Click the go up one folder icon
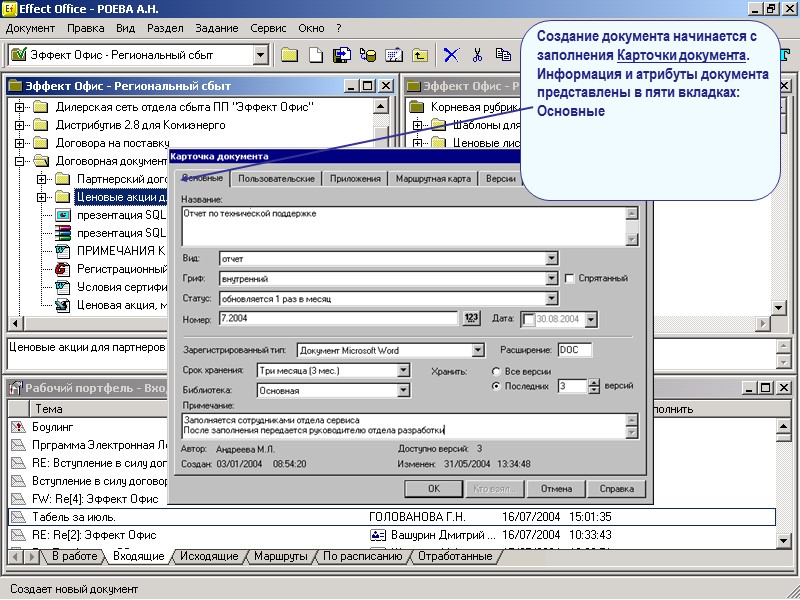The height and width of the screenshot is (600, 800). pyautogui.click(x=420, y=55)
